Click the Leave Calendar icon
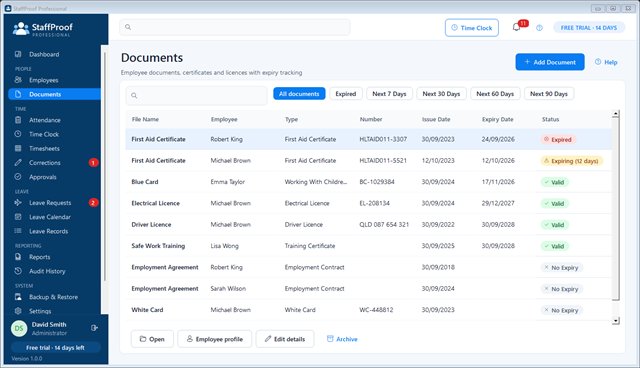 click(18, 217)
